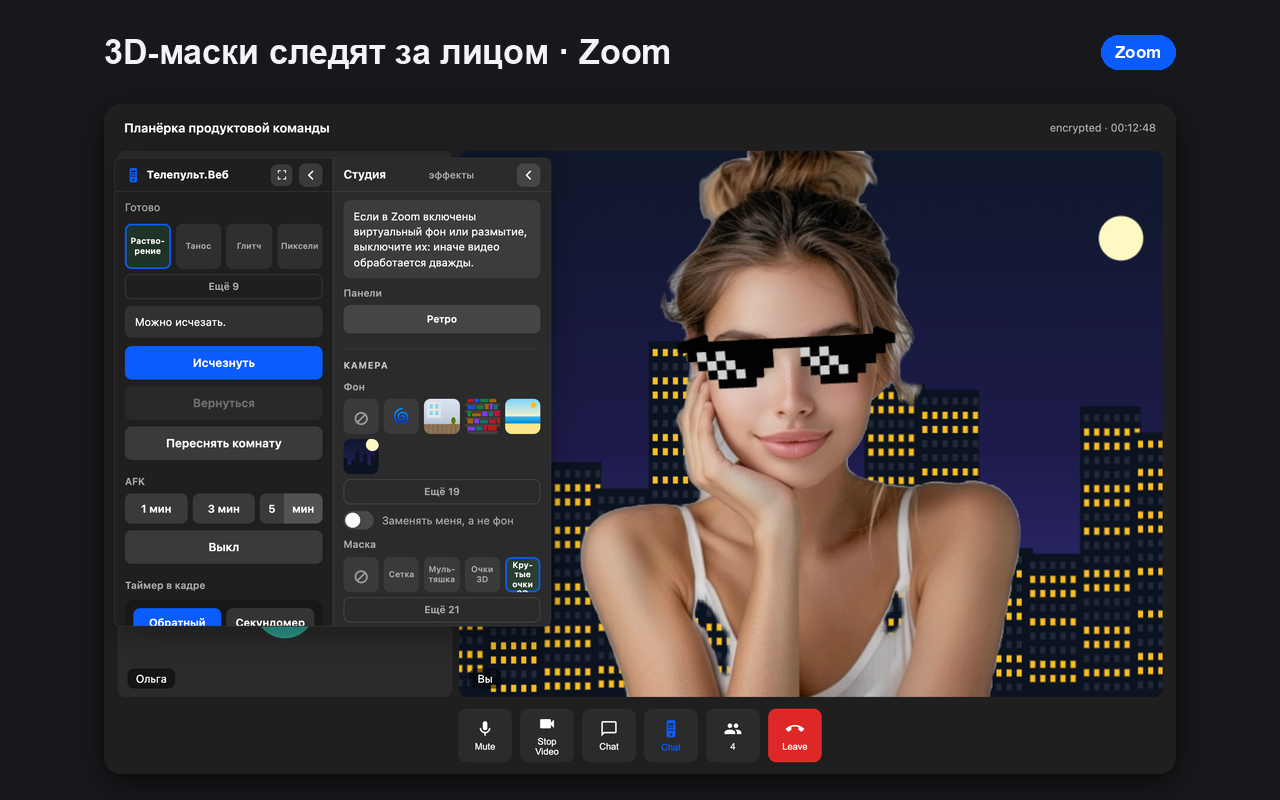Toggle the blue remote-control Chat button

click(x=671, y=736)
